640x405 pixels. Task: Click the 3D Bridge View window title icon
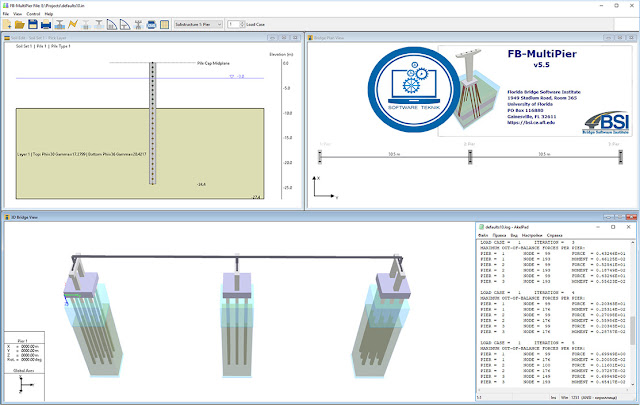(x=7, y=217)
